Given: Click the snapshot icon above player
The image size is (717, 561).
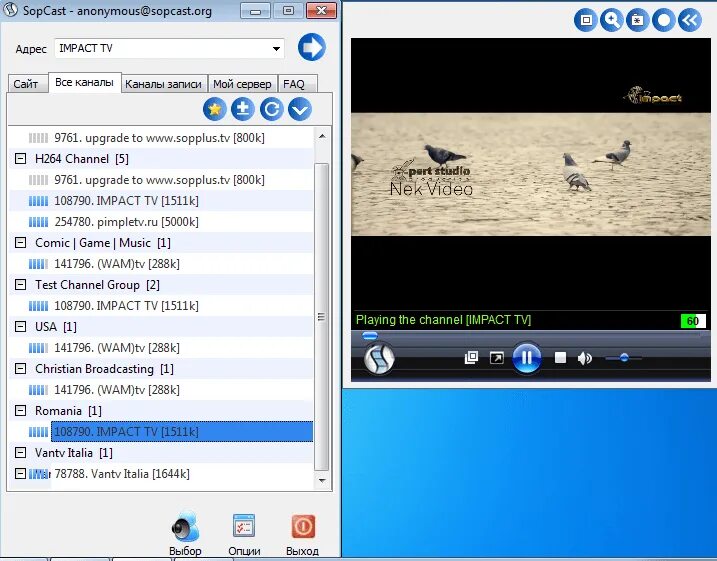Looking at the screenshot, I should [637, 20].
